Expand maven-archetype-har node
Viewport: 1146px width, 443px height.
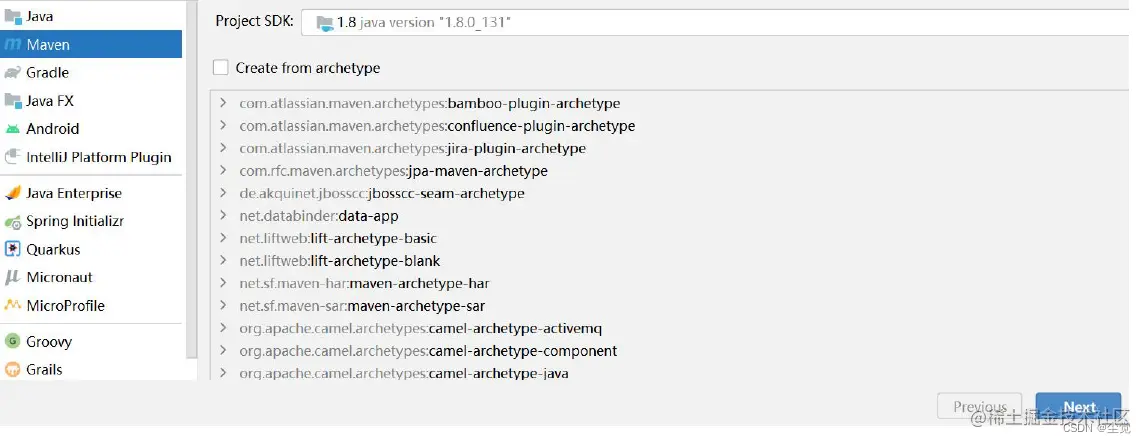pyautogui.click(x=223, y=284)
